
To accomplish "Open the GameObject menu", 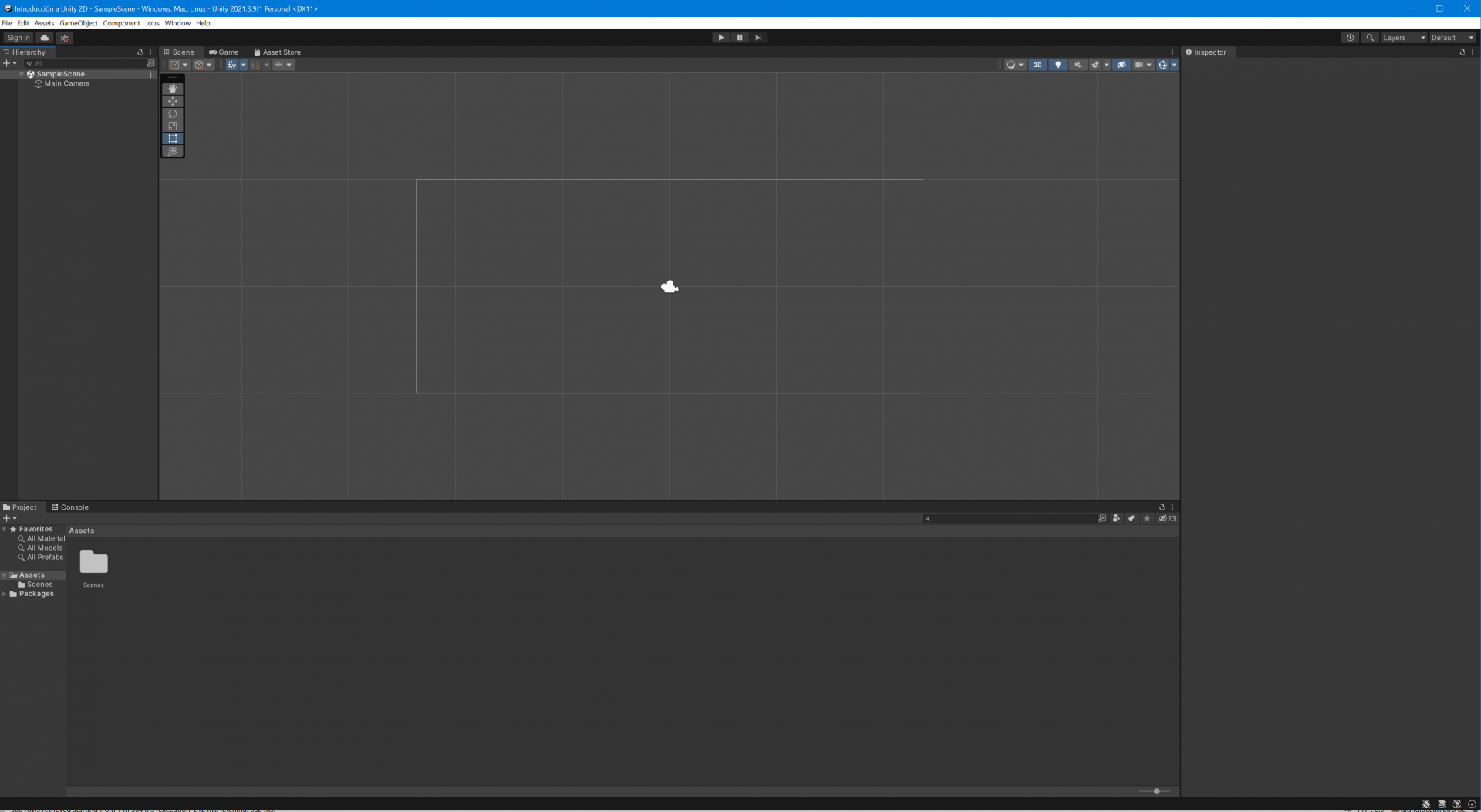I will tap(78, 23).
